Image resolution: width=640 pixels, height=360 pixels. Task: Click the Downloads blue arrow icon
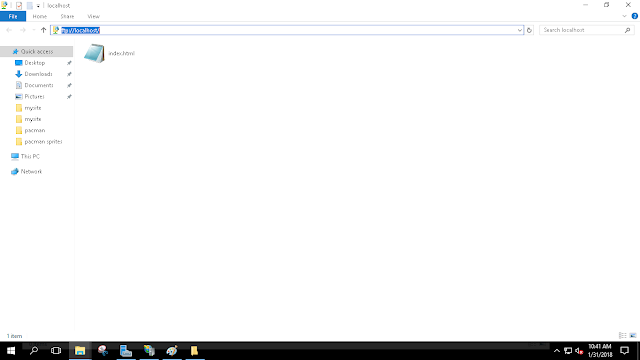coord(18,74)
